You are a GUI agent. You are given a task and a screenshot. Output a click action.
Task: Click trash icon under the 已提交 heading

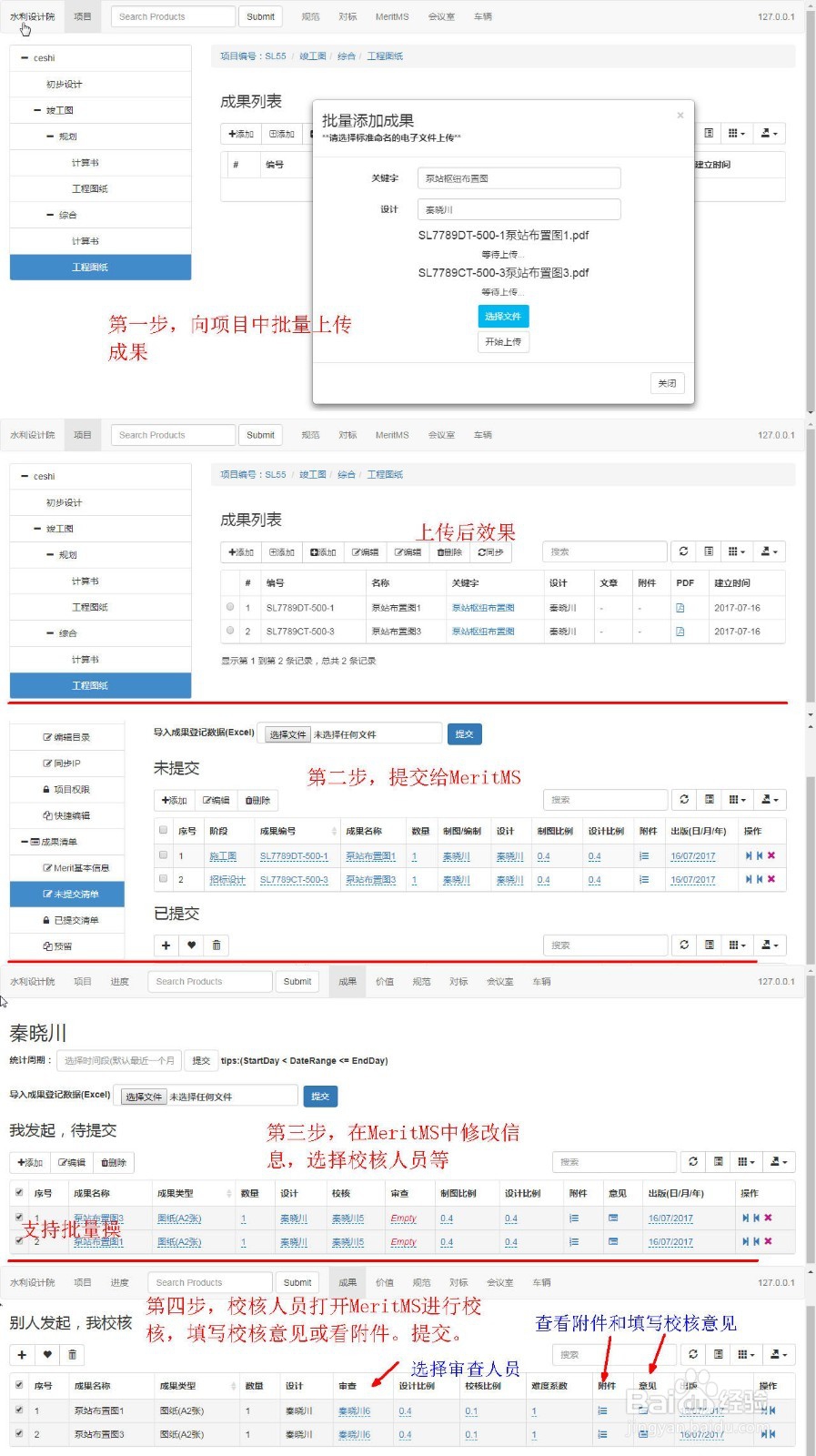(217, 945)
